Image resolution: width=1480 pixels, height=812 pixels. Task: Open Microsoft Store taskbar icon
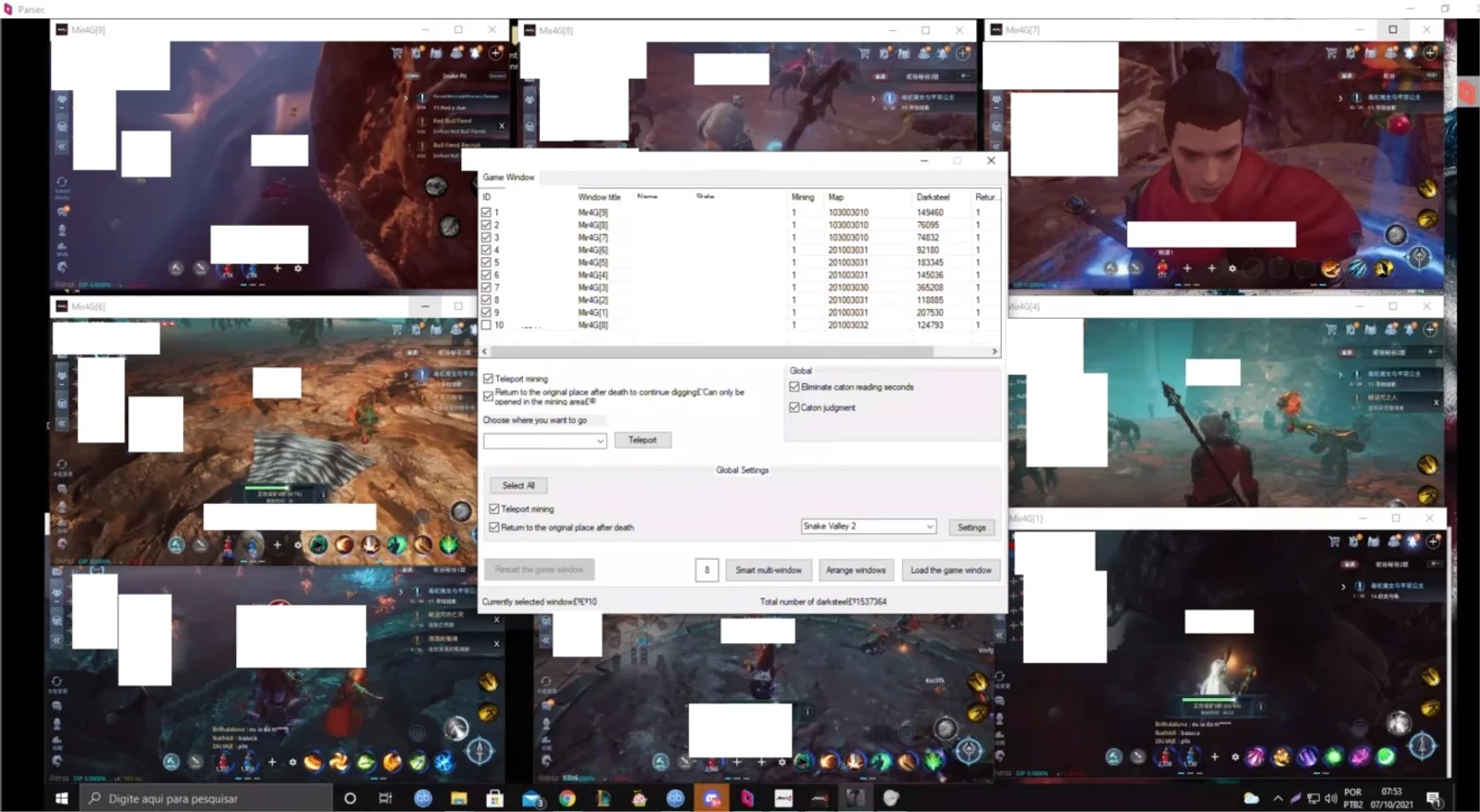pyautogui.click(x=494, y=798)
